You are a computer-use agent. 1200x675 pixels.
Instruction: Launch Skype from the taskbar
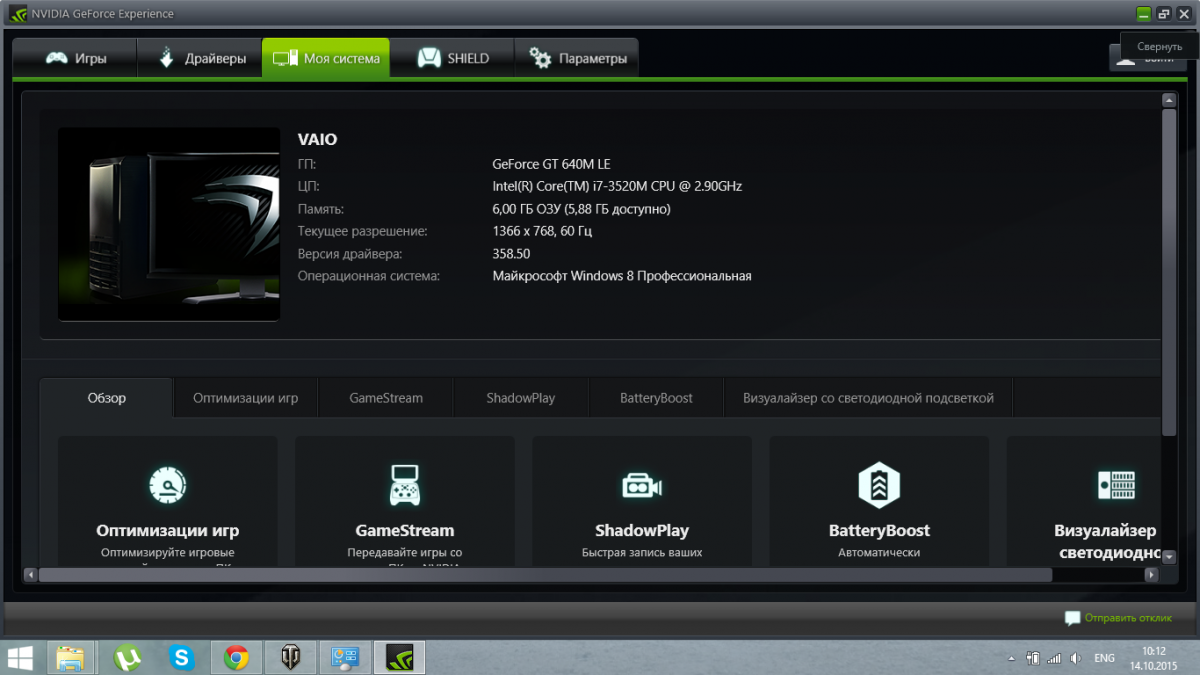click(182, 657)
